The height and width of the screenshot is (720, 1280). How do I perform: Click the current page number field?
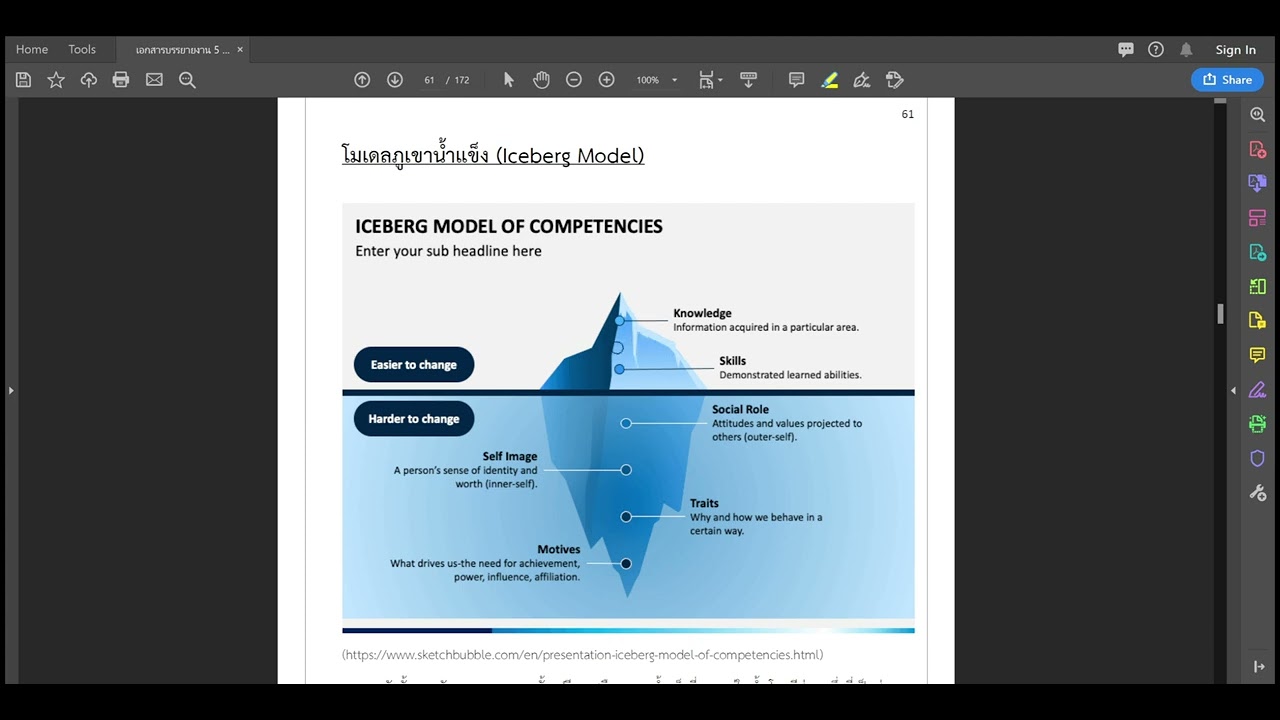[429, 80]
